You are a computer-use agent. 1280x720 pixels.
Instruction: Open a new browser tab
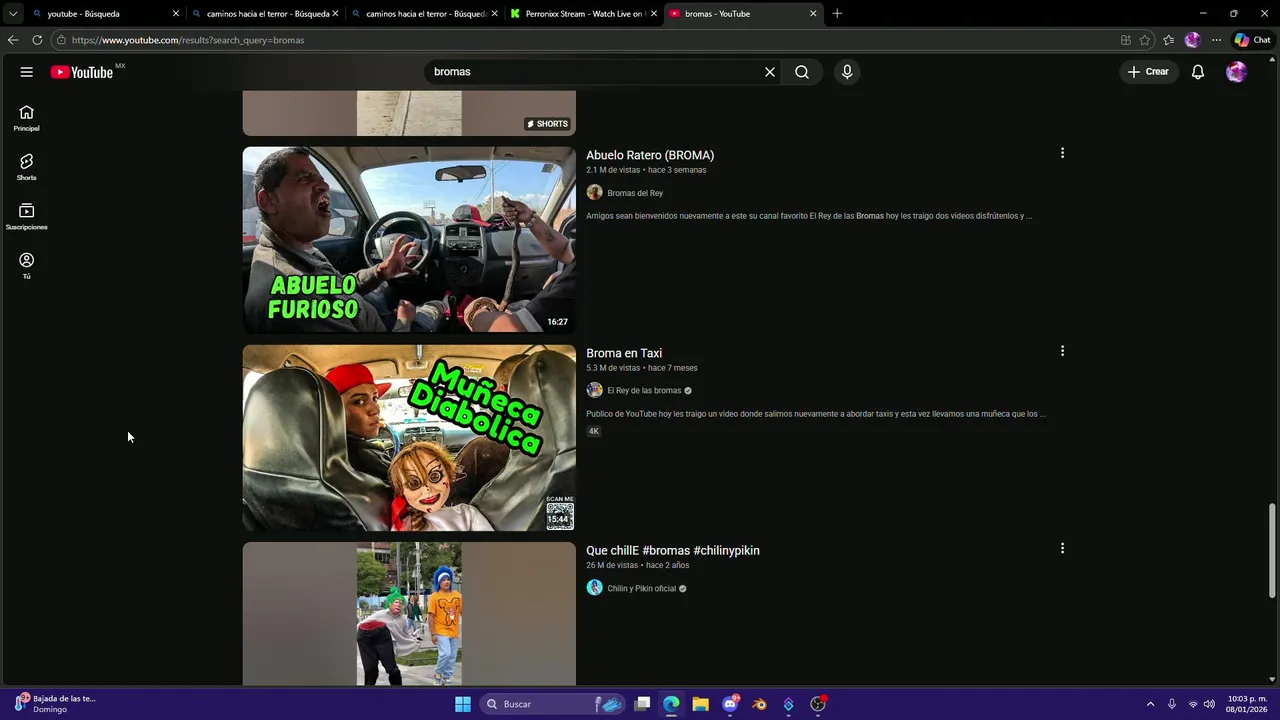[837, 14]
